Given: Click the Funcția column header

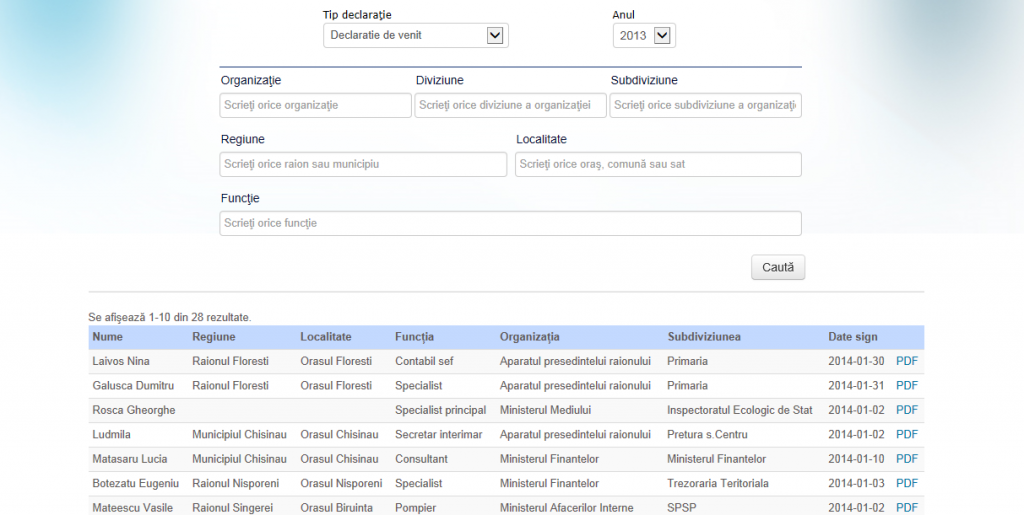Looking at the screenshot, I should pyautogui.click(x=414, y=337).
